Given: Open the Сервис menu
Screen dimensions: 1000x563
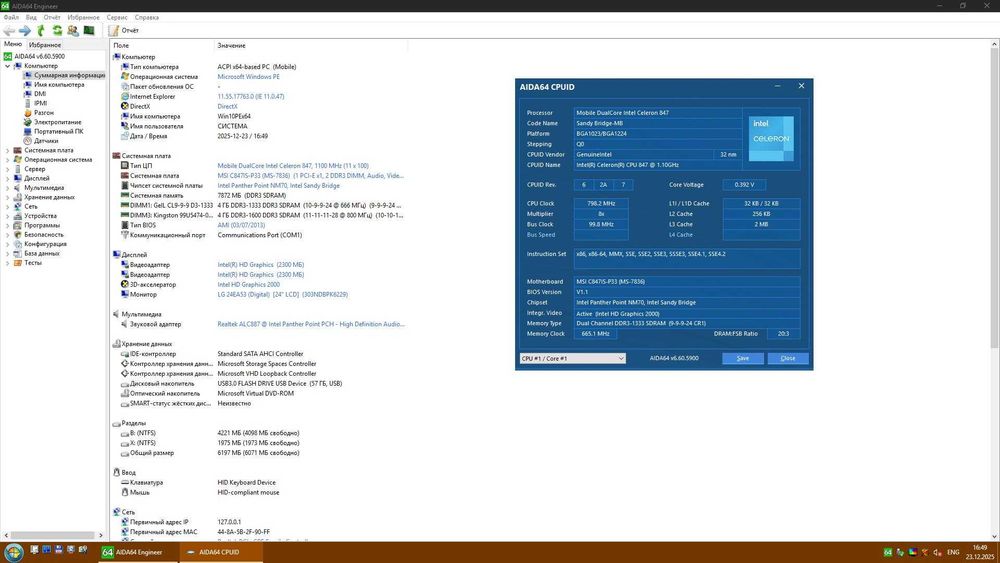Looking at the screenshot, I should tap(117, 17).
